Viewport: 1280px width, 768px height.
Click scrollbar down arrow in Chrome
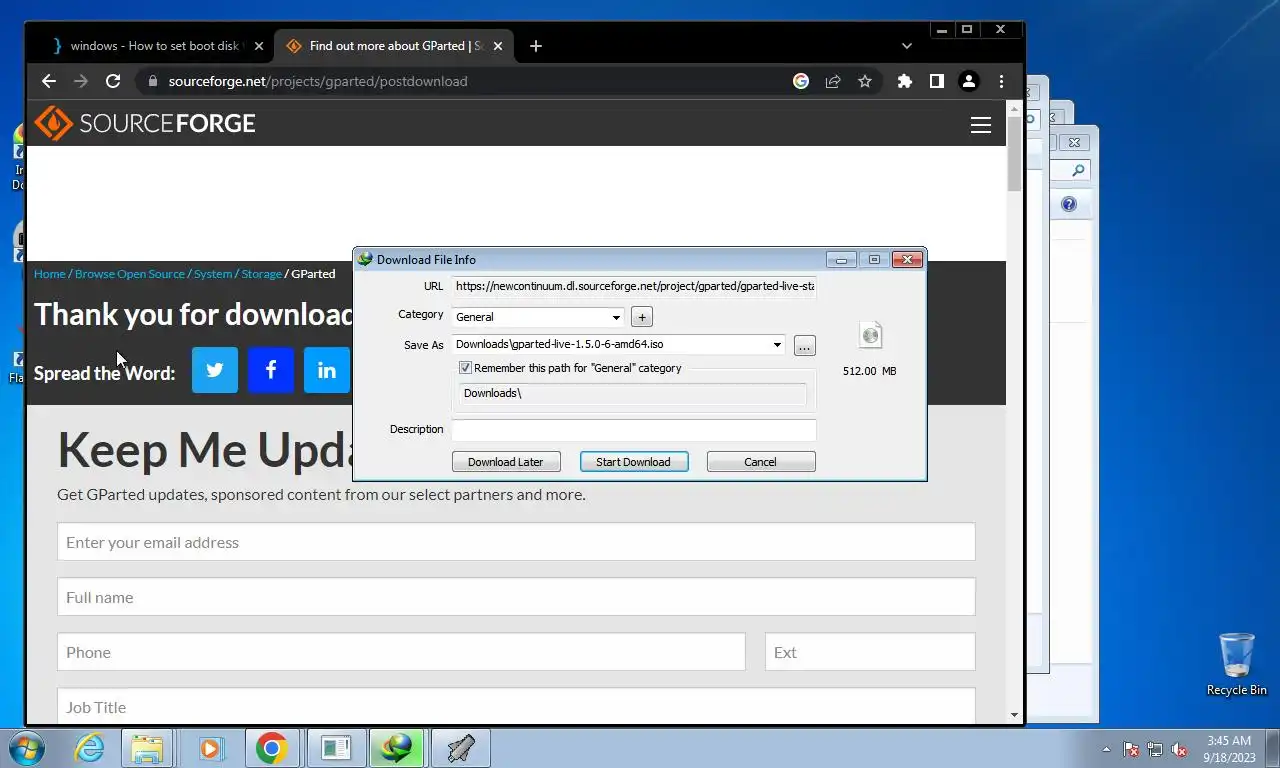click(x=1014, y=716)
